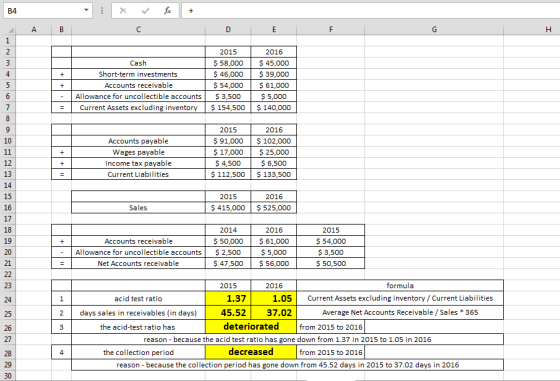The height and width of the screenshot is (381, 560).
Task: Click the formula bar resize dots handle
Action: pos(102,11)
